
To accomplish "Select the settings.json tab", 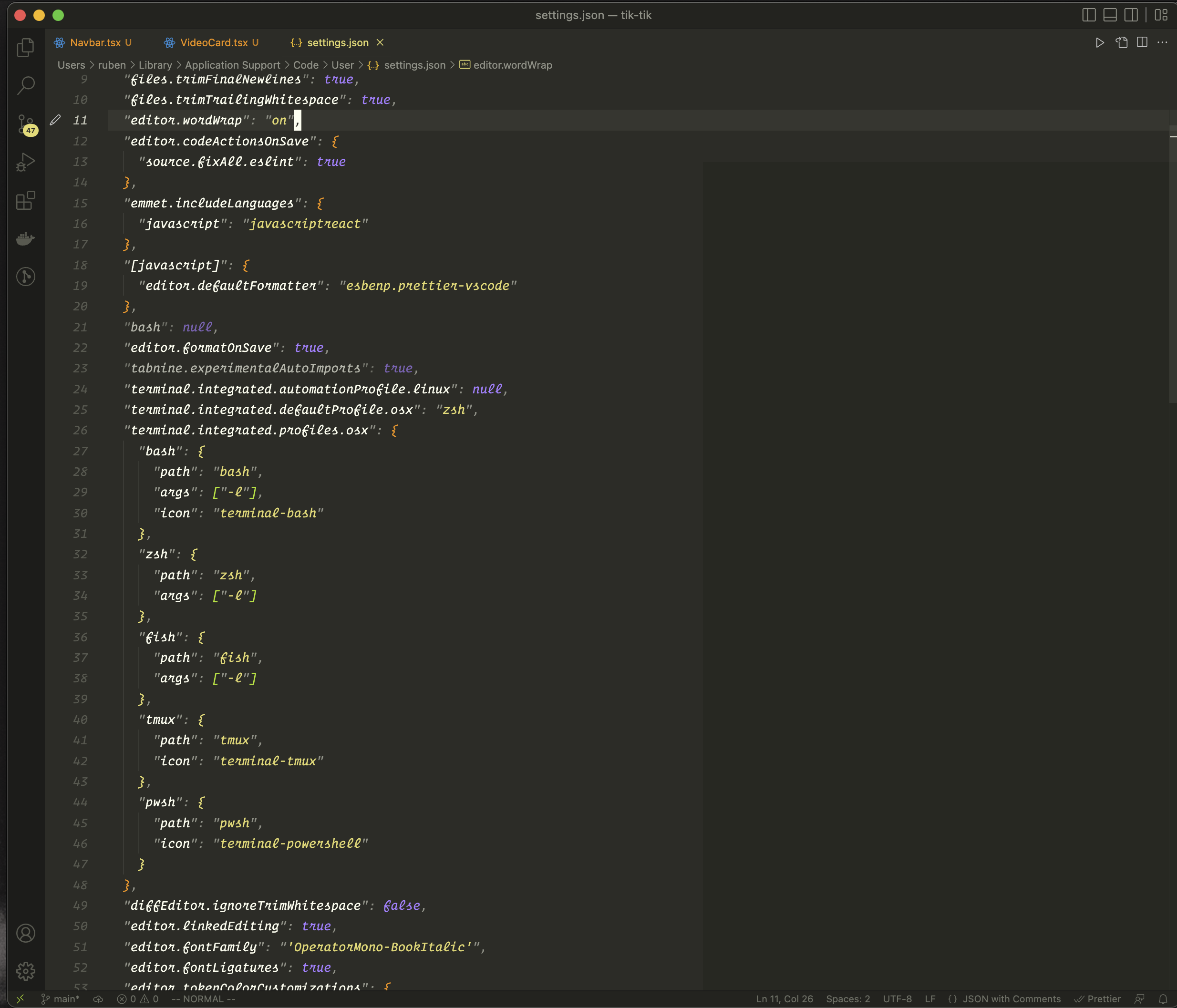I will 338,42.
